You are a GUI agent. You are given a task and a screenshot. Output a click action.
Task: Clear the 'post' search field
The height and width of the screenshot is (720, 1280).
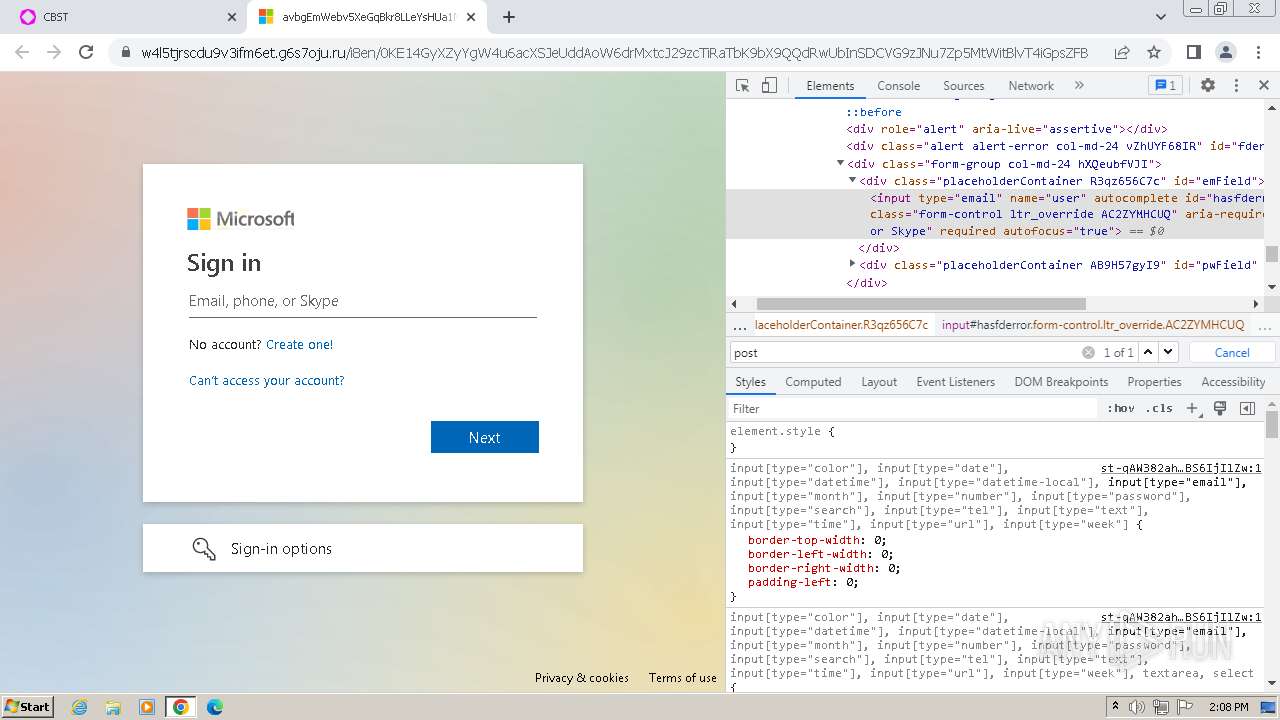click(x=1088, y=352)
